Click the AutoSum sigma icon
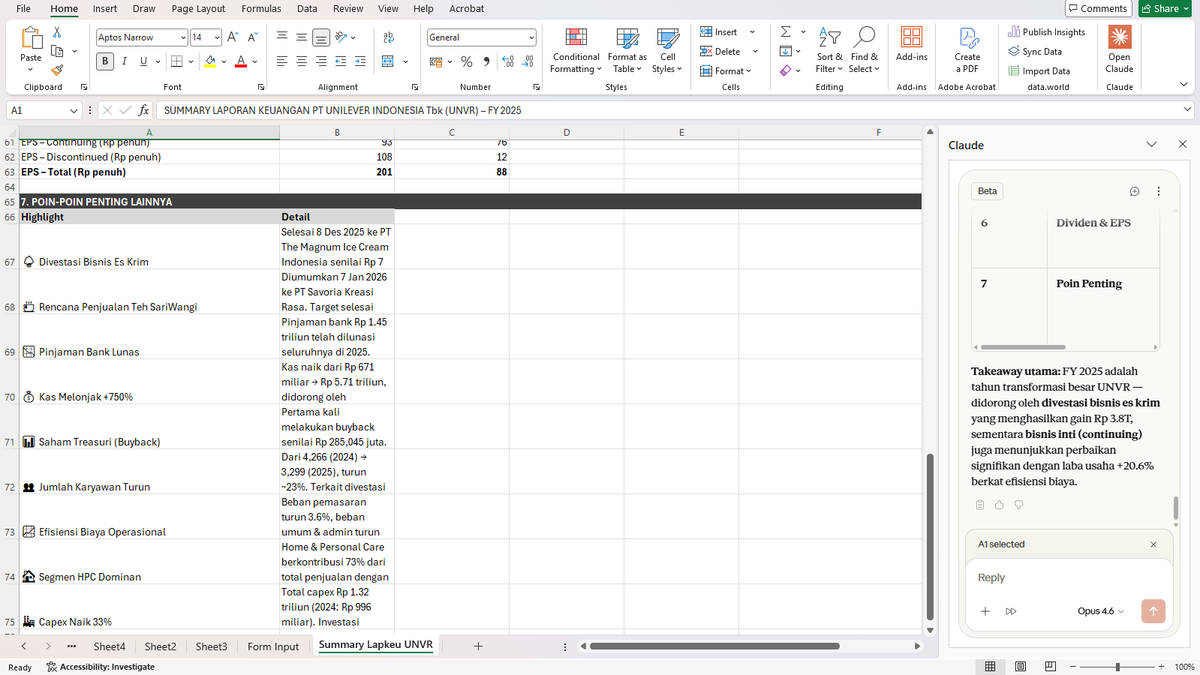Screen dimensions: 1200x675 pyautogui.click(x=786, y=32)
